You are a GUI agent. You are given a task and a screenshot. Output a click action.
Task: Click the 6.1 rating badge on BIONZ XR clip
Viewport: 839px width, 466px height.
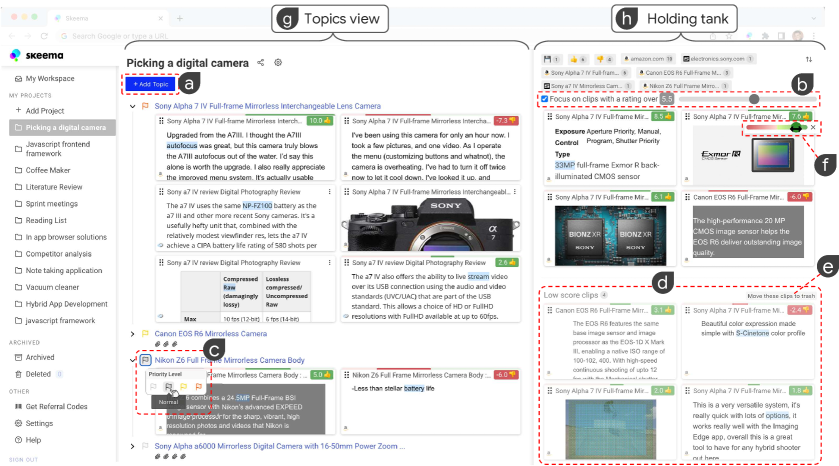(x=662, y=197)
